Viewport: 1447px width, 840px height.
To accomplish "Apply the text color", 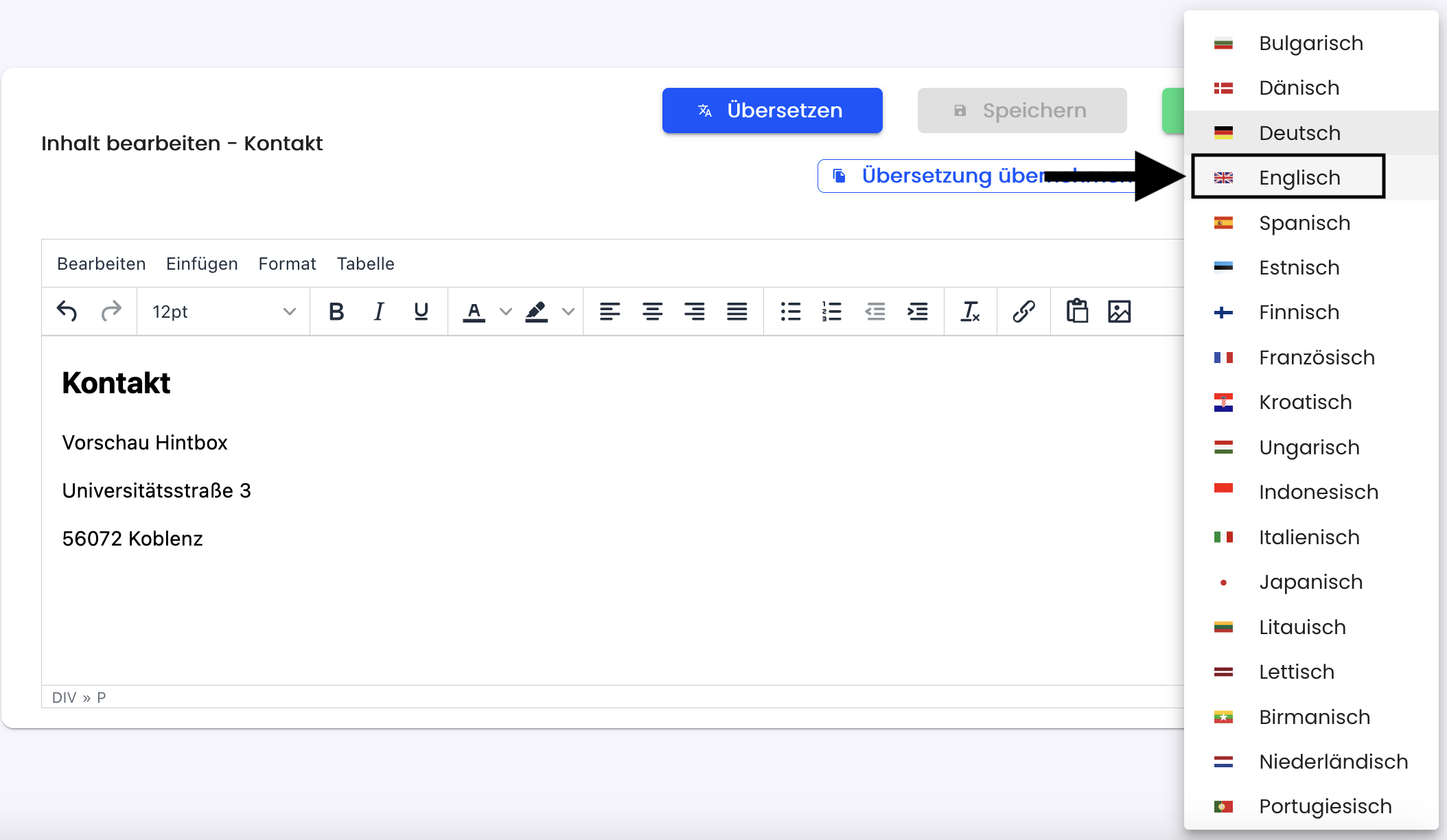I will (x=474, y=312).
